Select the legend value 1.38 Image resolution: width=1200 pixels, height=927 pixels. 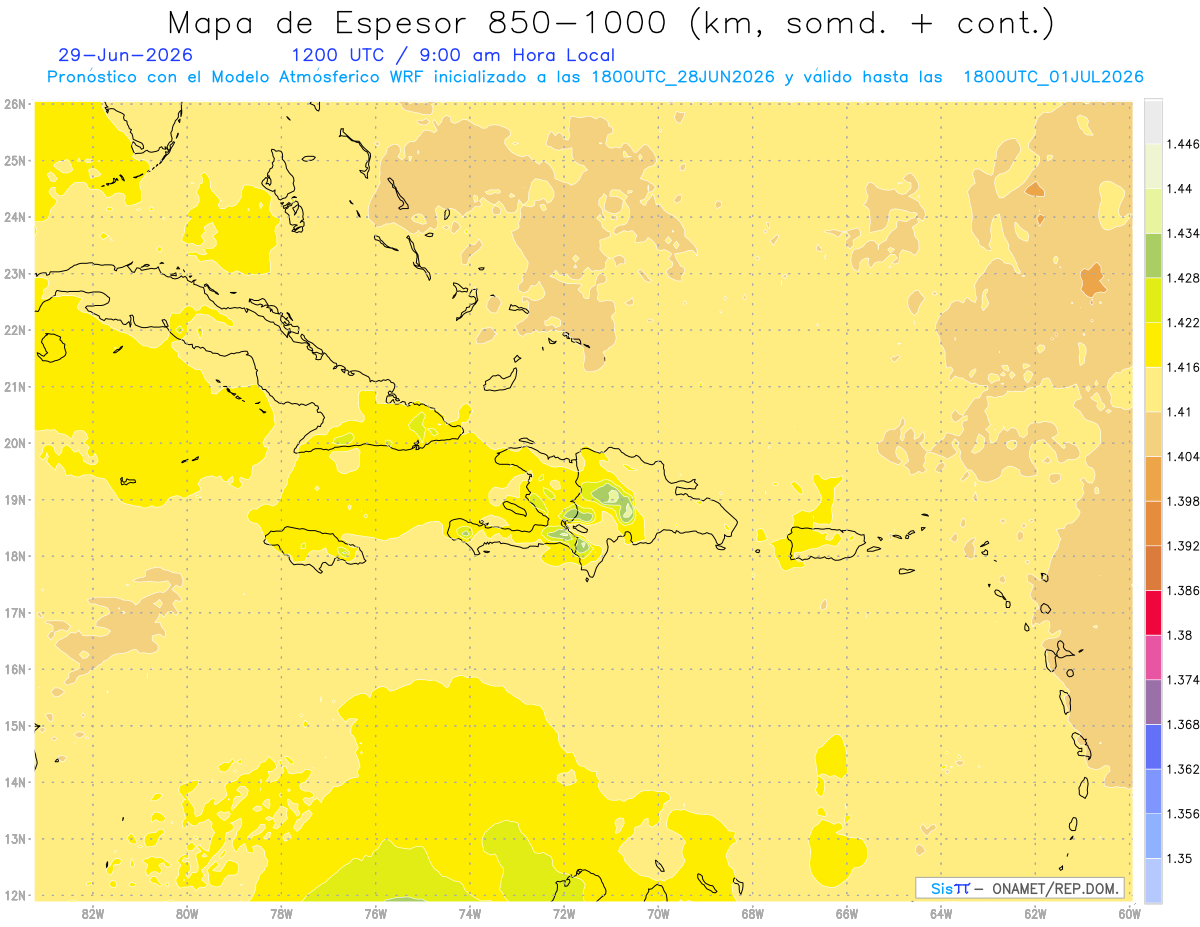pos(1179,634)
